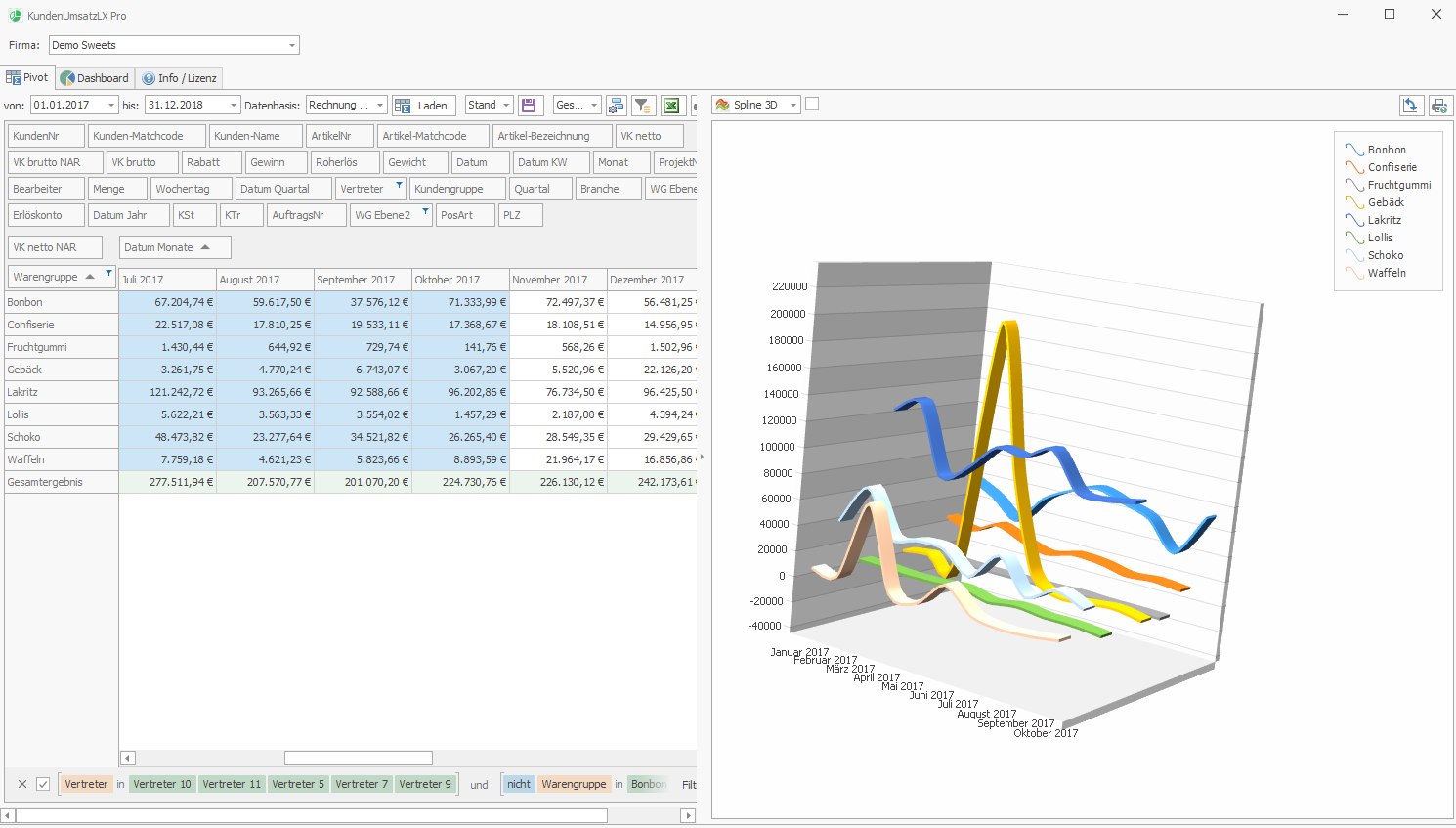The width and height of the screenshot is (1456, 828).
Task: Click the pivot field settings icon
Action: (x=616, y=106)
